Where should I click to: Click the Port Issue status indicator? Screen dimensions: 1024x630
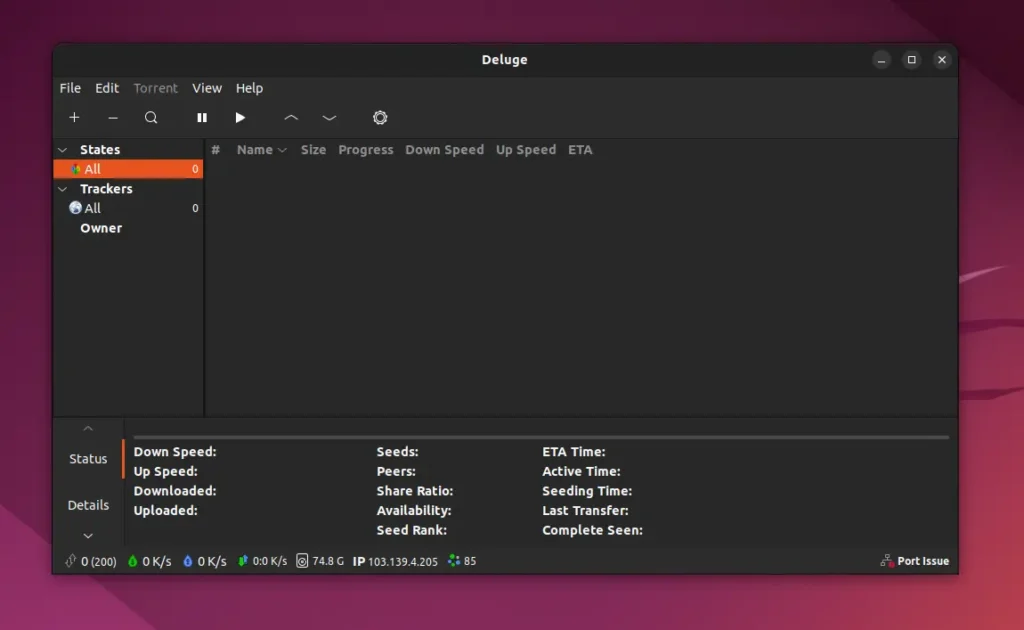coord(914,561)
